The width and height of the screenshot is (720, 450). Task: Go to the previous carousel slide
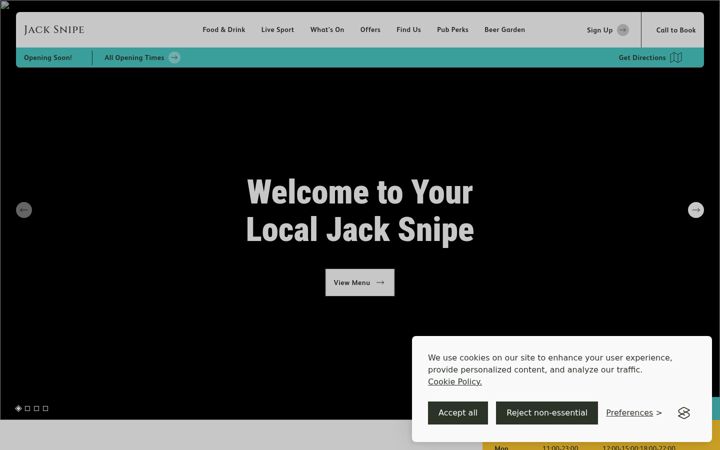(x=24, y=210)
